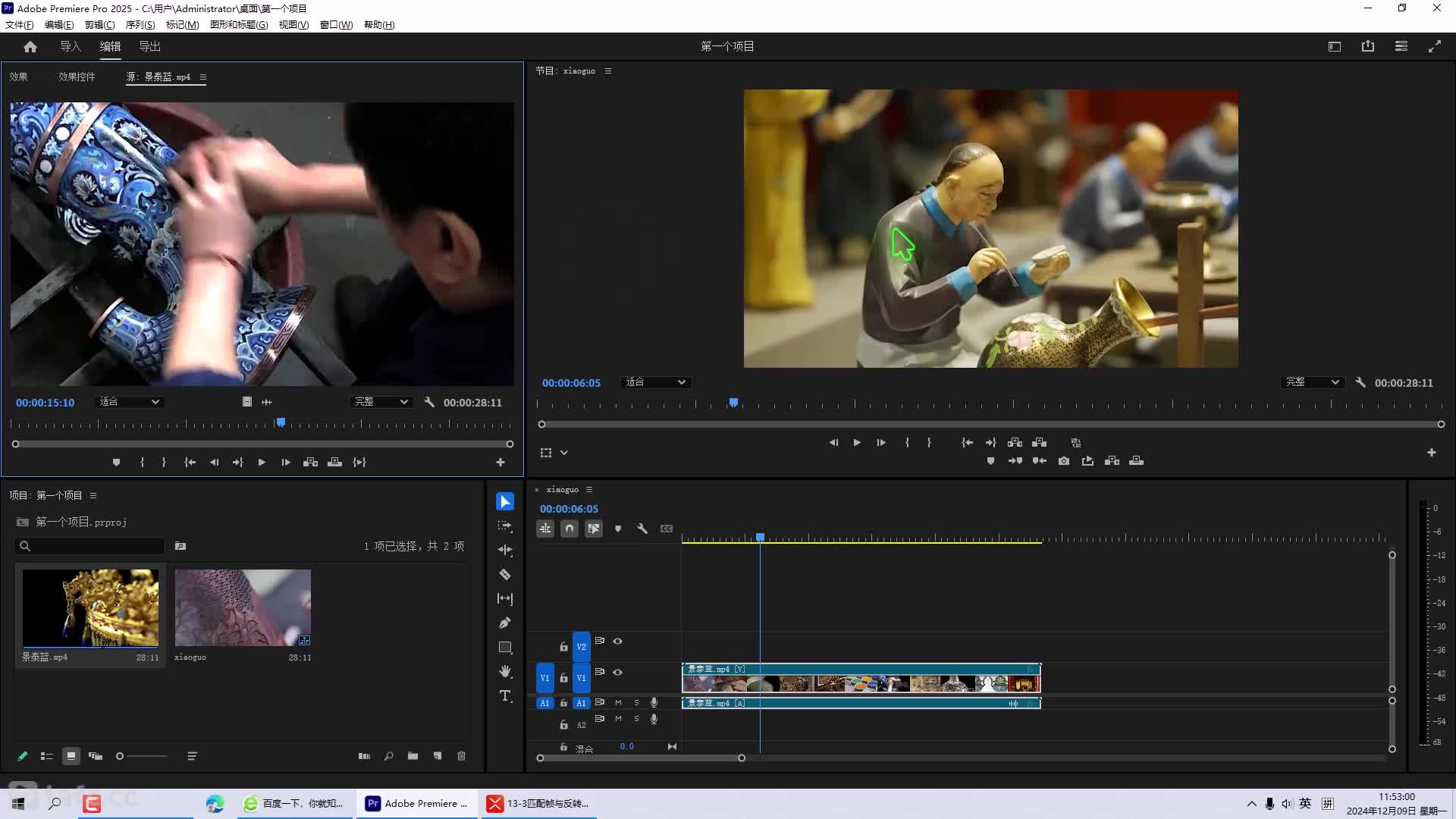Toggle Linked Selection button in timeline
This screenshot has width=1456, height=819.
tap(594, 529)
